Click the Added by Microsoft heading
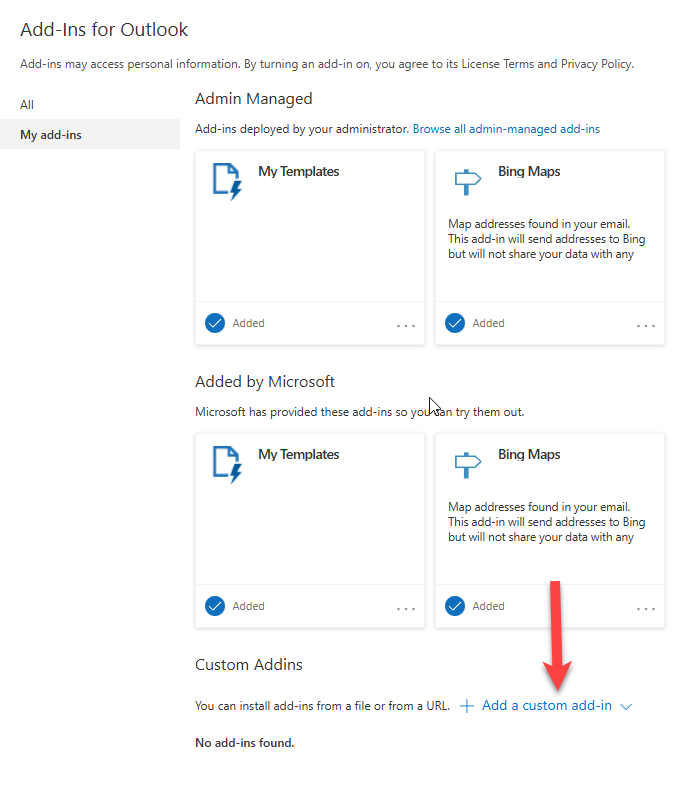 [x=265, y=382]
